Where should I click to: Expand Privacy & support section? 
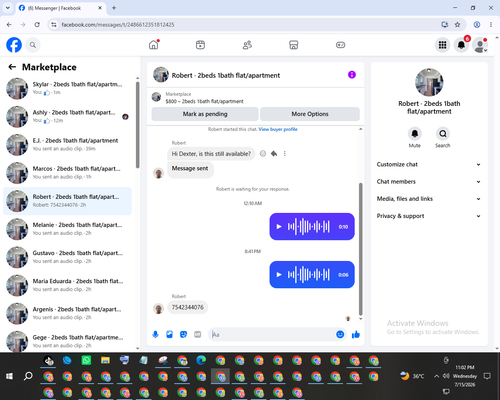tap(429, 216)
